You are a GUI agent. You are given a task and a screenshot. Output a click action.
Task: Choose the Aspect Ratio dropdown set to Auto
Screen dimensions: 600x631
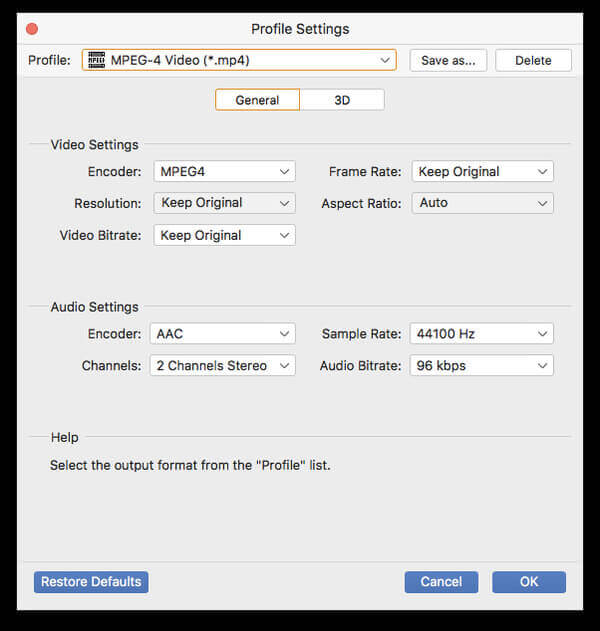tap(482, 203)
